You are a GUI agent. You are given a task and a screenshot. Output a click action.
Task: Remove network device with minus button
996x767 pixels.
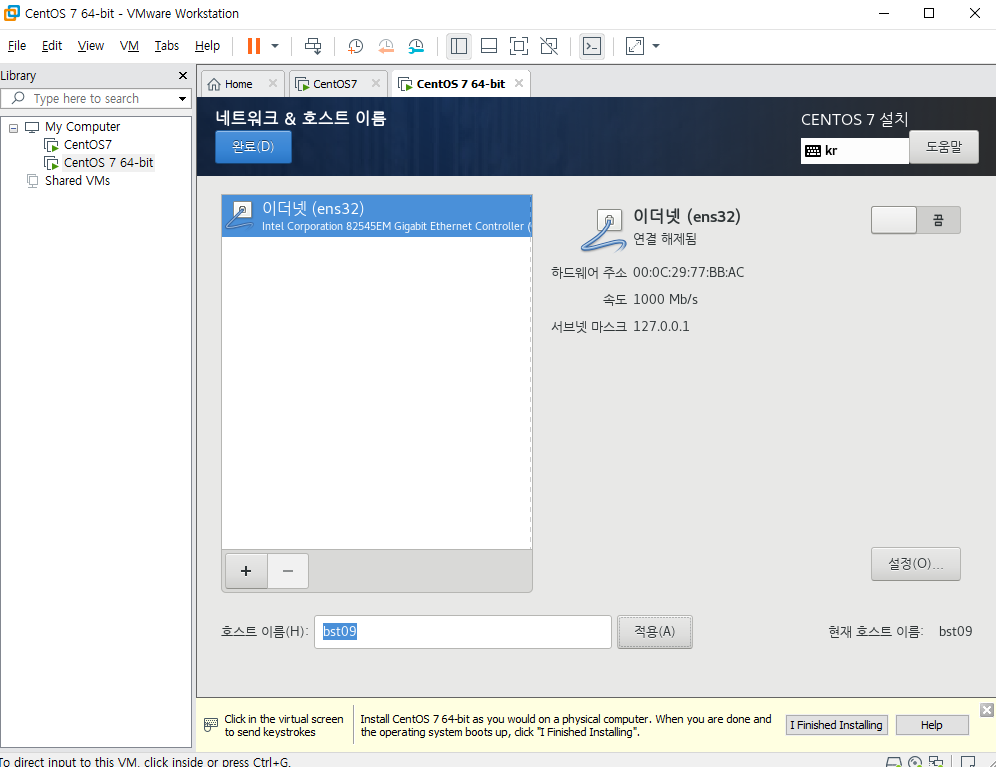pyautogui.click(x=288, y=571)
